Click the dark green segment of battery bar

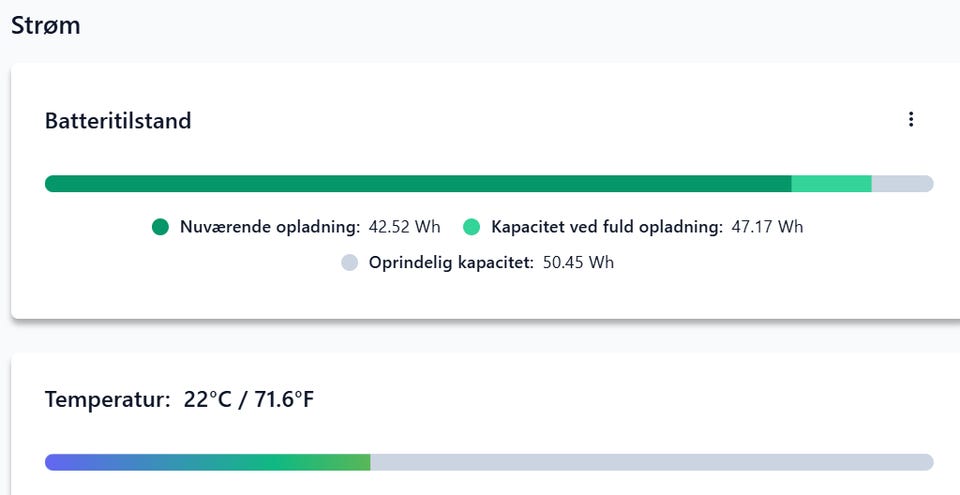[x=418, y=184]
